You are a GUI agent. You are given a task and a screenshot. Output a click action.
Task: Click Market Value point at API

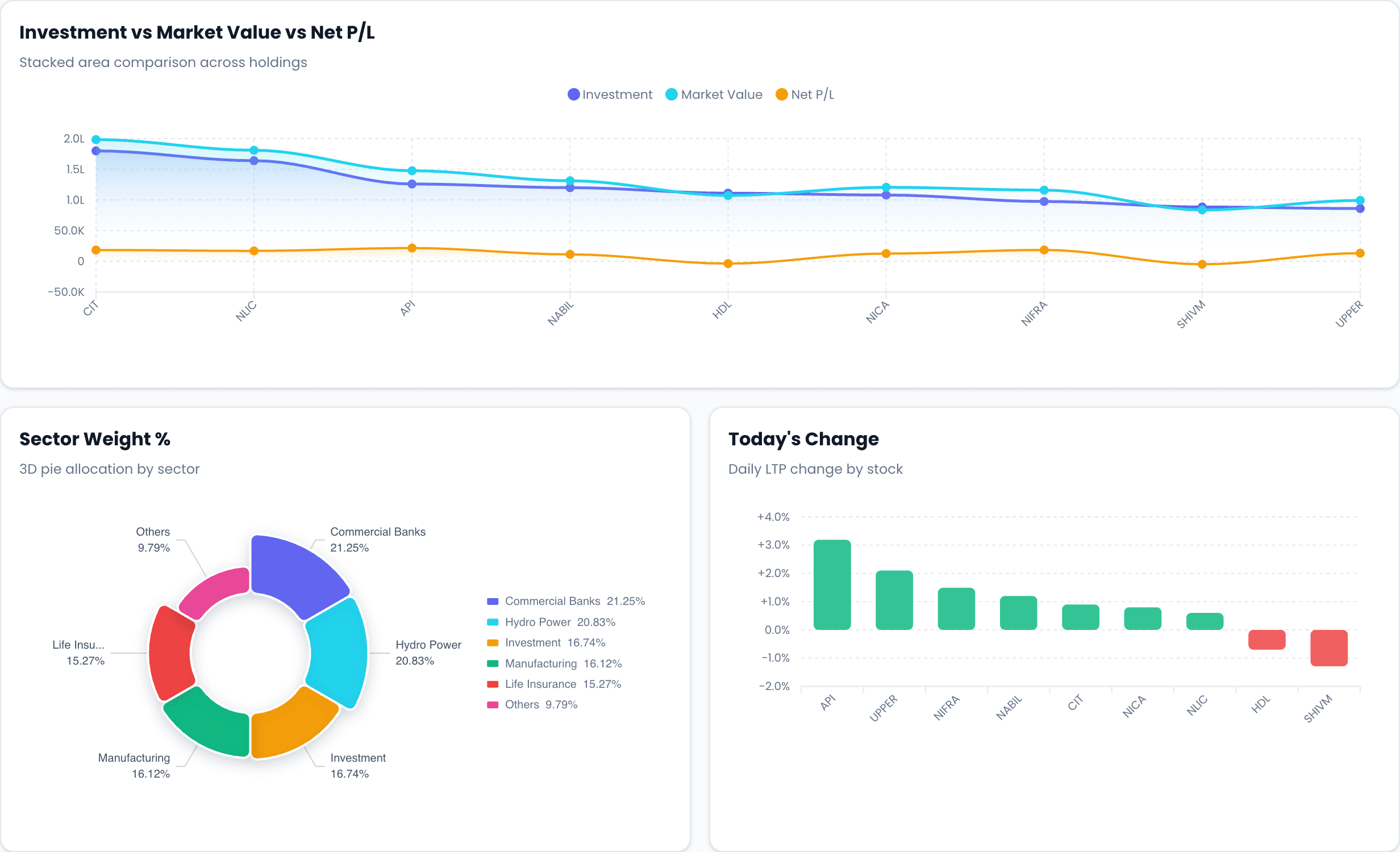[412, 171]
